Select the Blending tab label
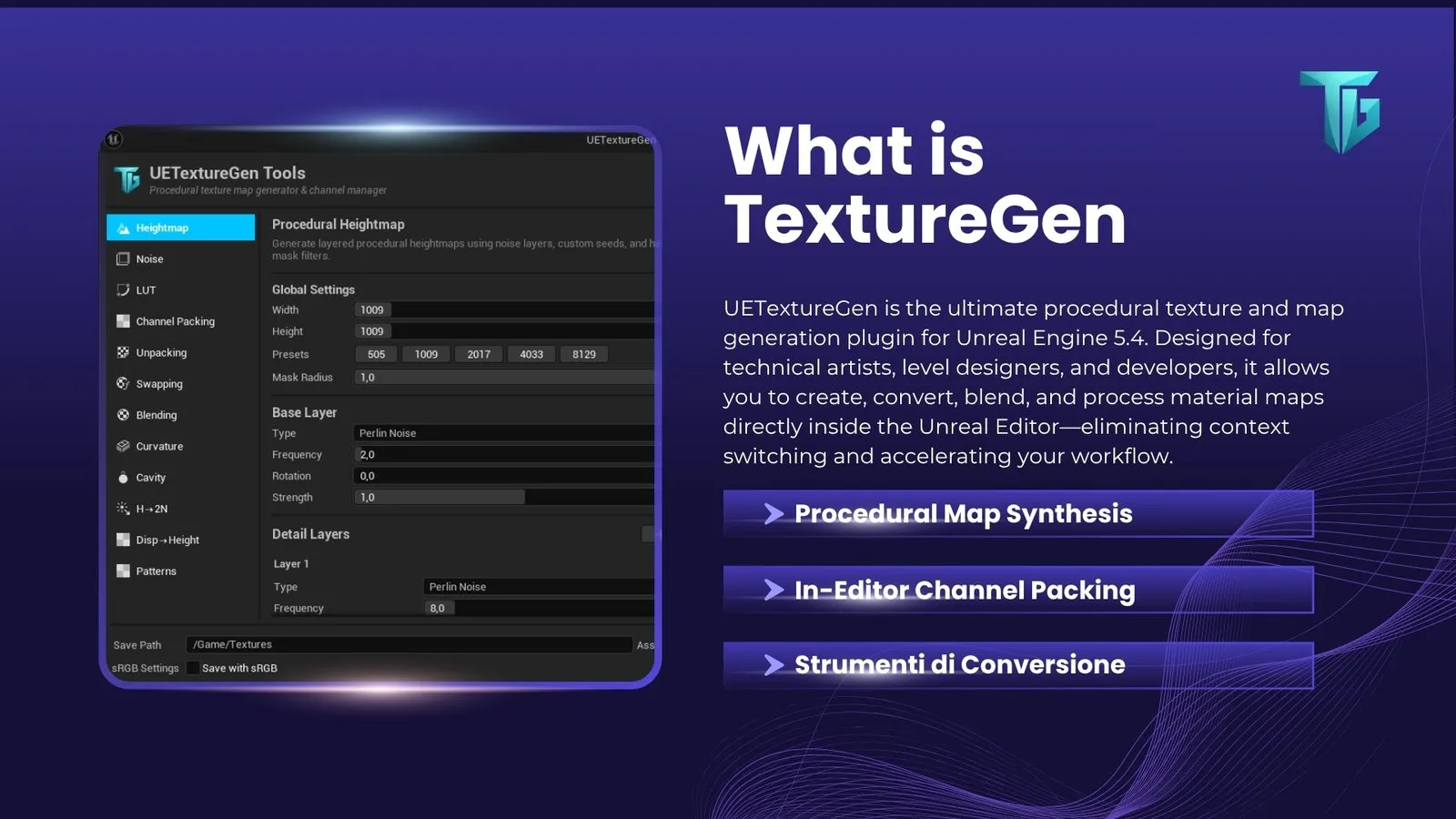 (157, 415)
